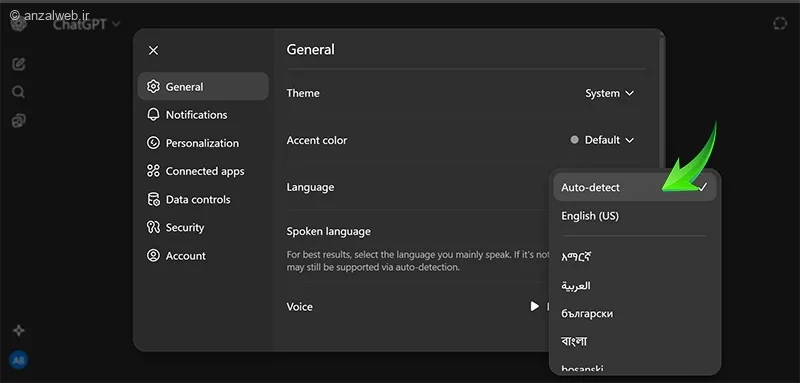Select Auto-detect language option
The image size is (800, 383).
[x=635, y=187]
